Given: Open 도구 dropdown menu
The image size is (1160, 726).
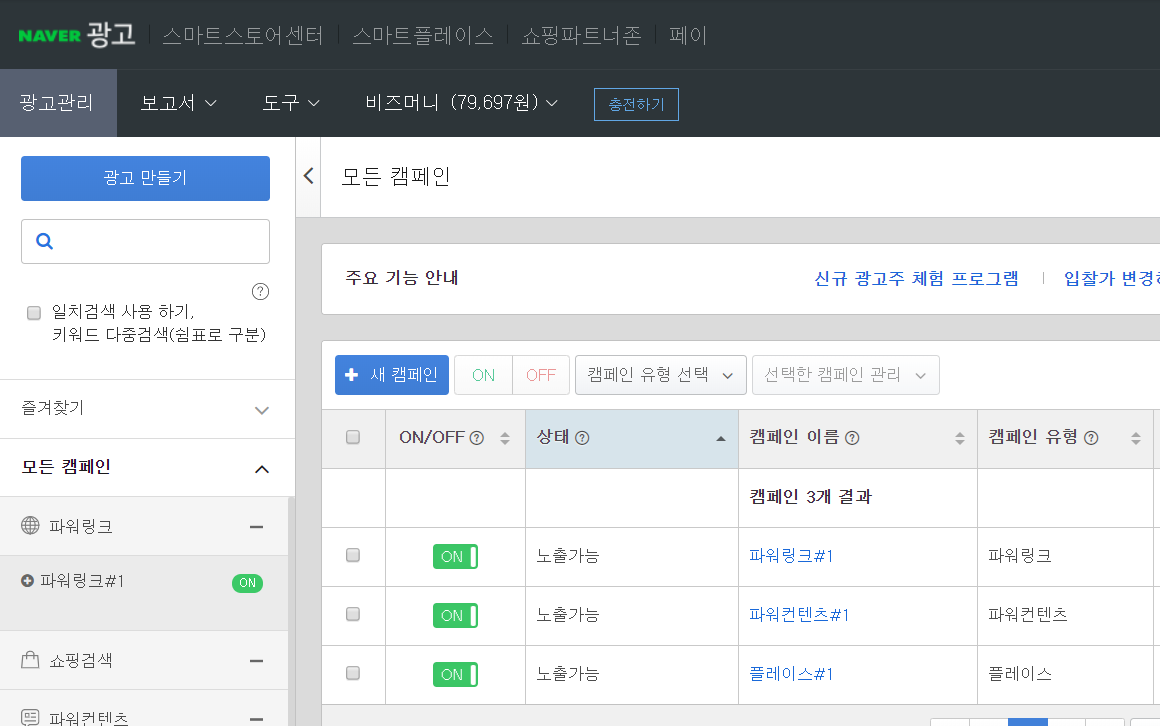Looking at the screenshot, I should click(x=291, y=103).
